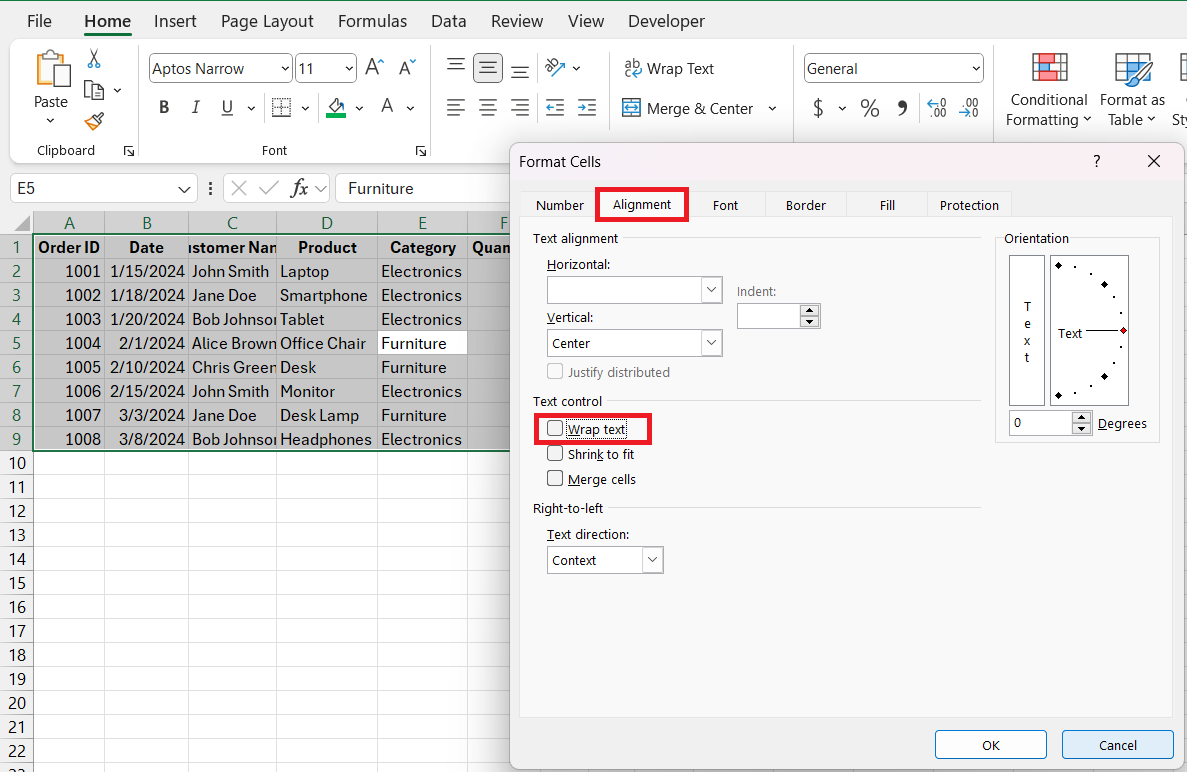Click Merge & Center button
The image size is (1187, 772).
[687, 108]
